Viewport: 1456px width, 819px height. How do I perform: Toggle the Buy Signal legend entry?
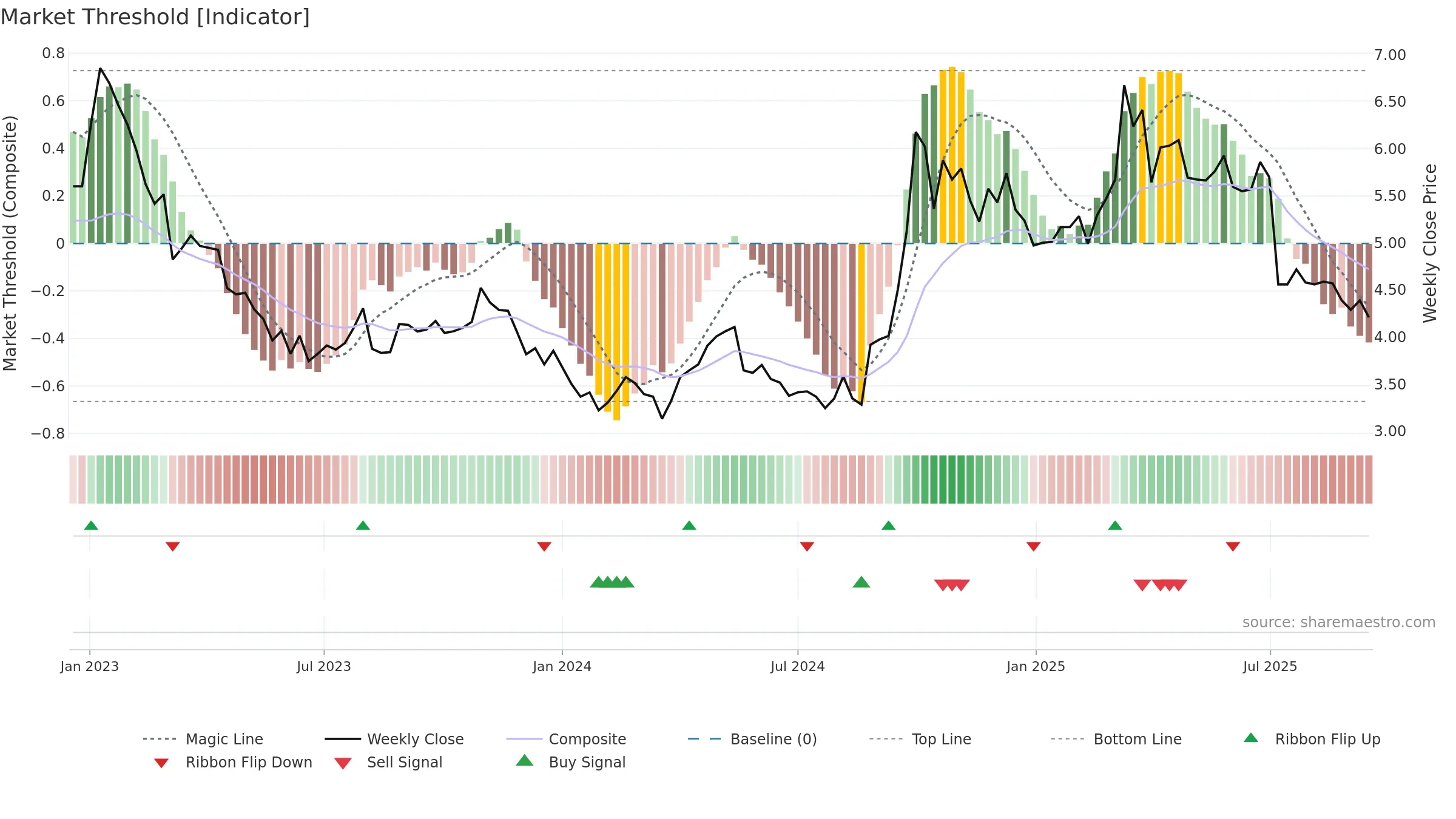pos(570,762)
